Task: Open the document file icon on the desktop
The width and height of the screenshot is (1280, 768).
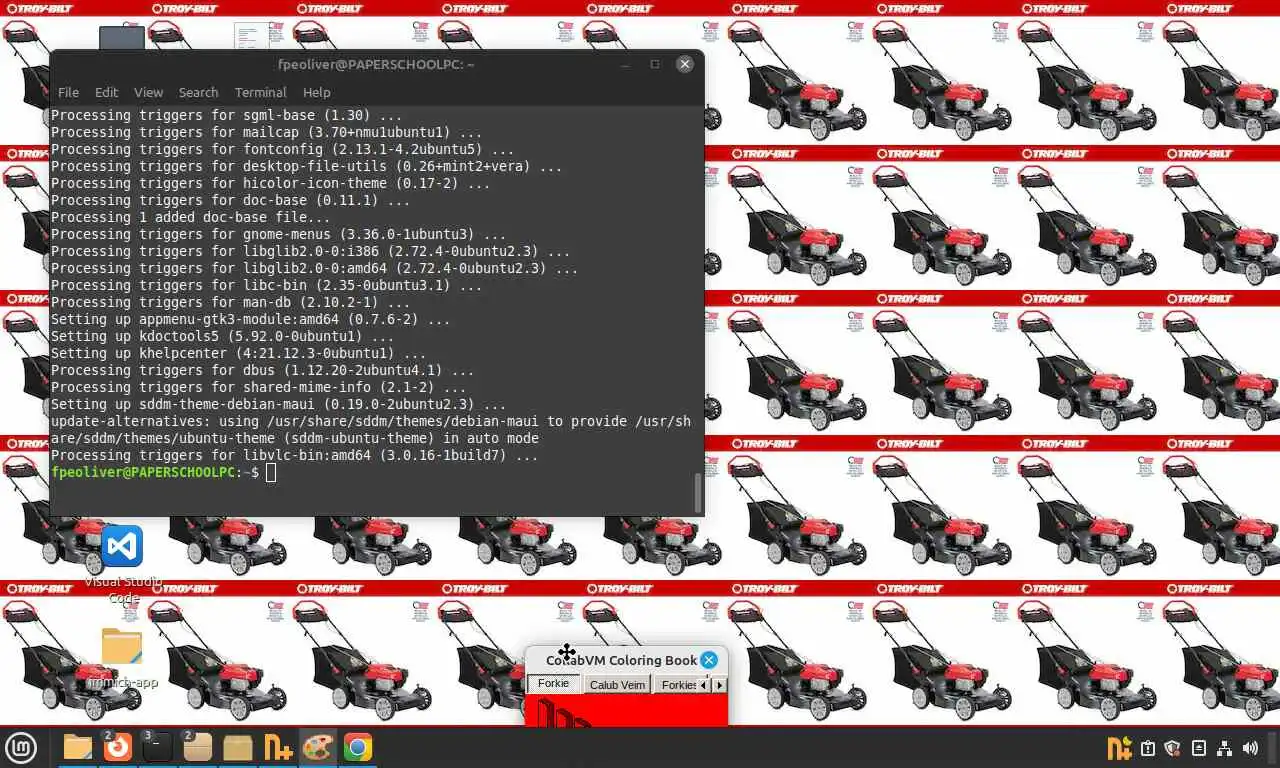Action: point(251,37)
